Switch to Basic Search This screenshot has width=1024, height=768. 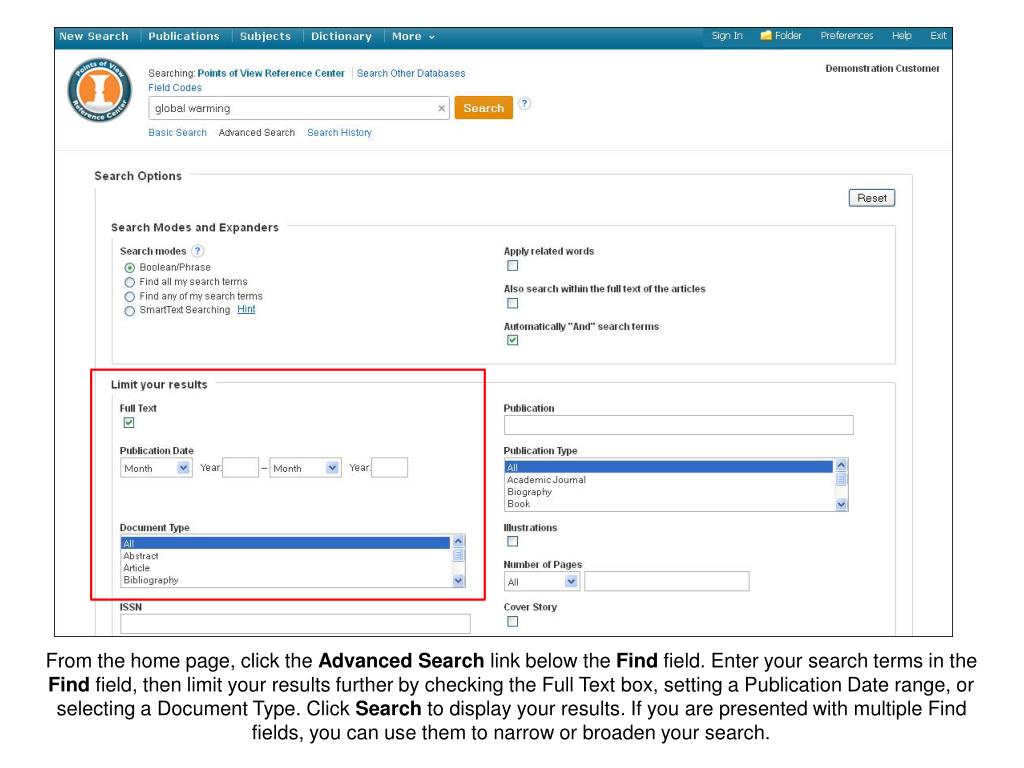[x=177, y=133]
